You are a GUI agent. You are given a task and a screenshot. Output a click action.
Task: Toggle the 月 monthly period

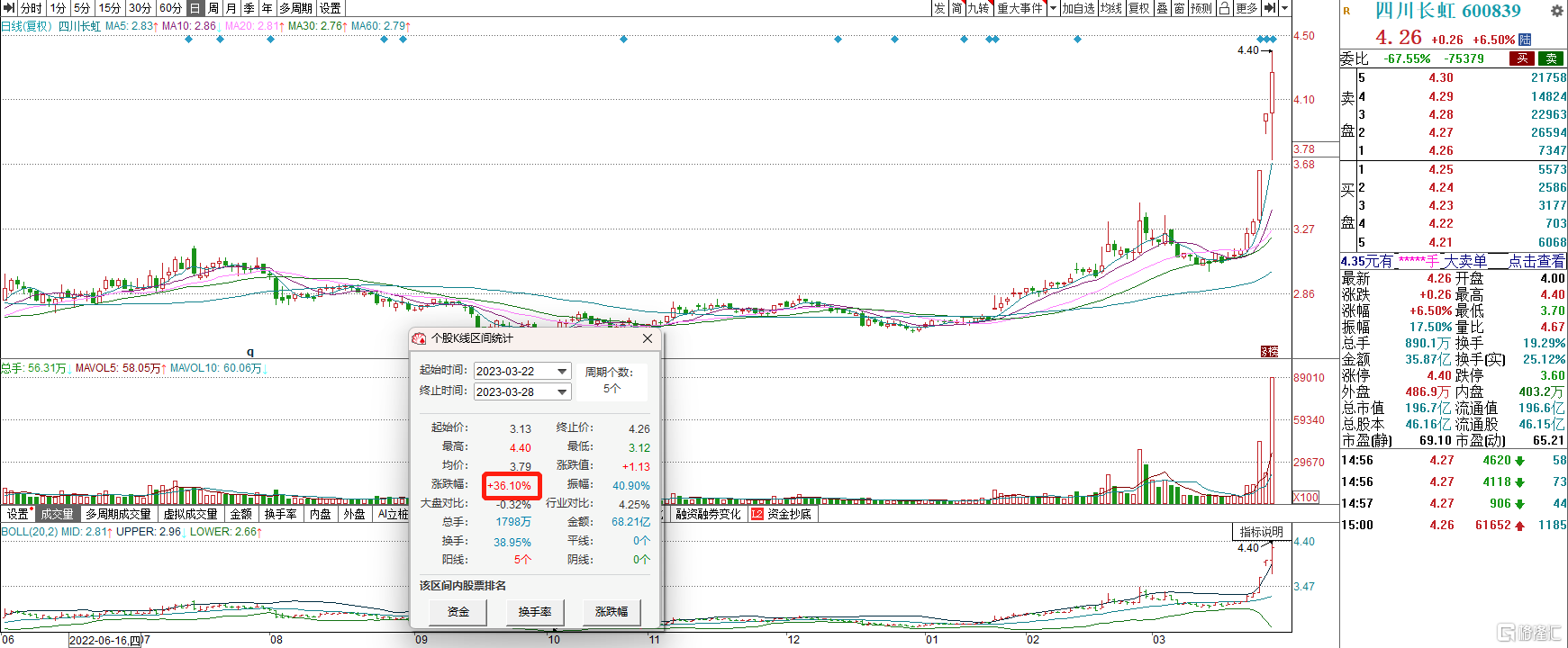pos(231,8)
